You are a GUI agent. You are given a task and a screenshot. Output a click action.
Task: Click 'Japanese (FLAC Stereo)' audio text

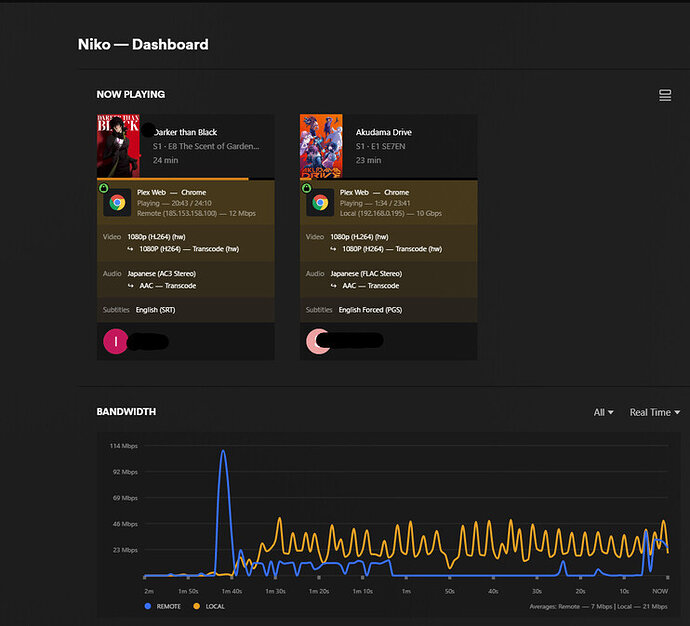click(x=366, y=274)
